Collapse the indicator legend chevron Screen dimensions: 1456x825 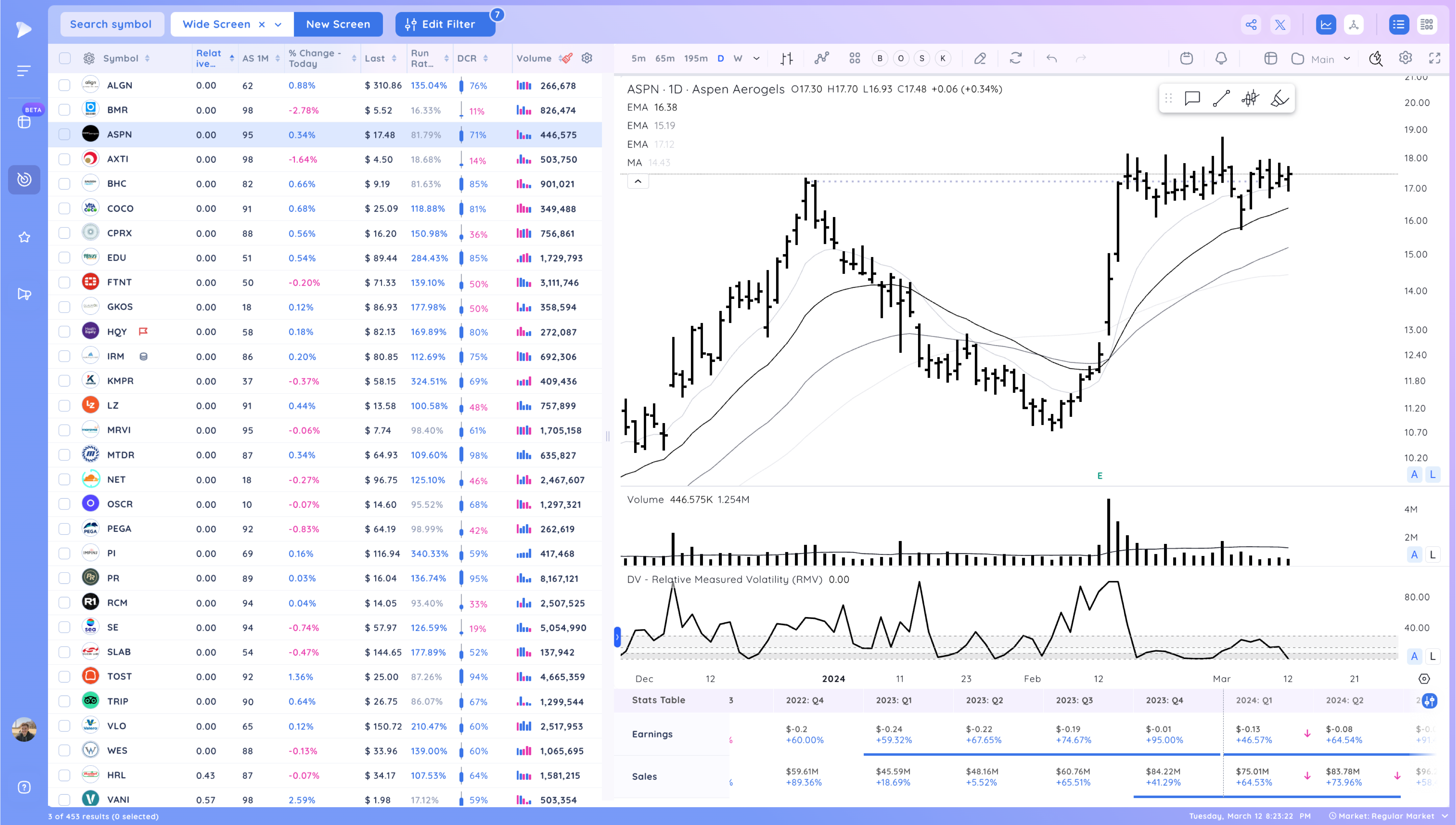(x=638, y=181)
